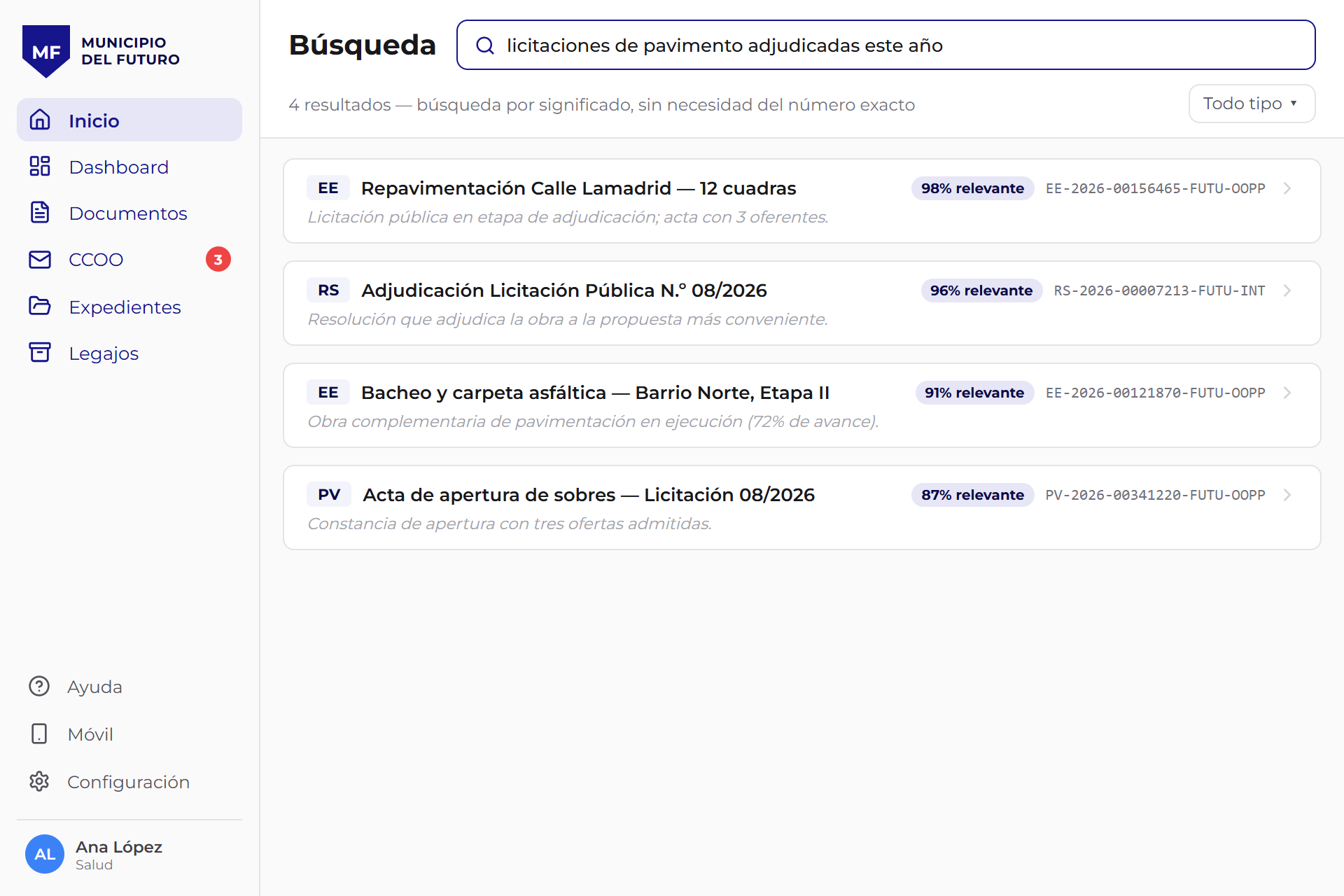The width and height of the screenshot is (1344, 896).
Task: Expand Acta de apertura de sobres chevron
Action: tap(1287, 495)
